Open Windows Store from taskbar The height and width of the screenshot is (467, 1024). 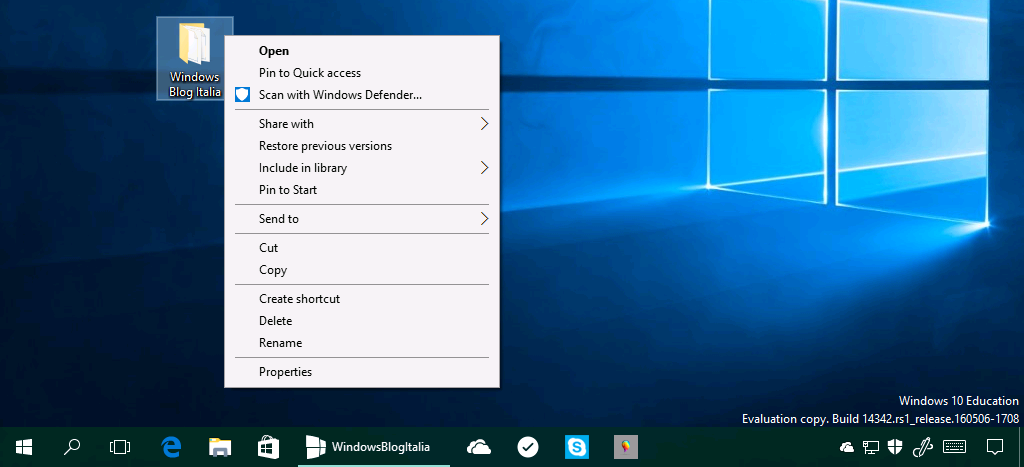coord(268,447)
